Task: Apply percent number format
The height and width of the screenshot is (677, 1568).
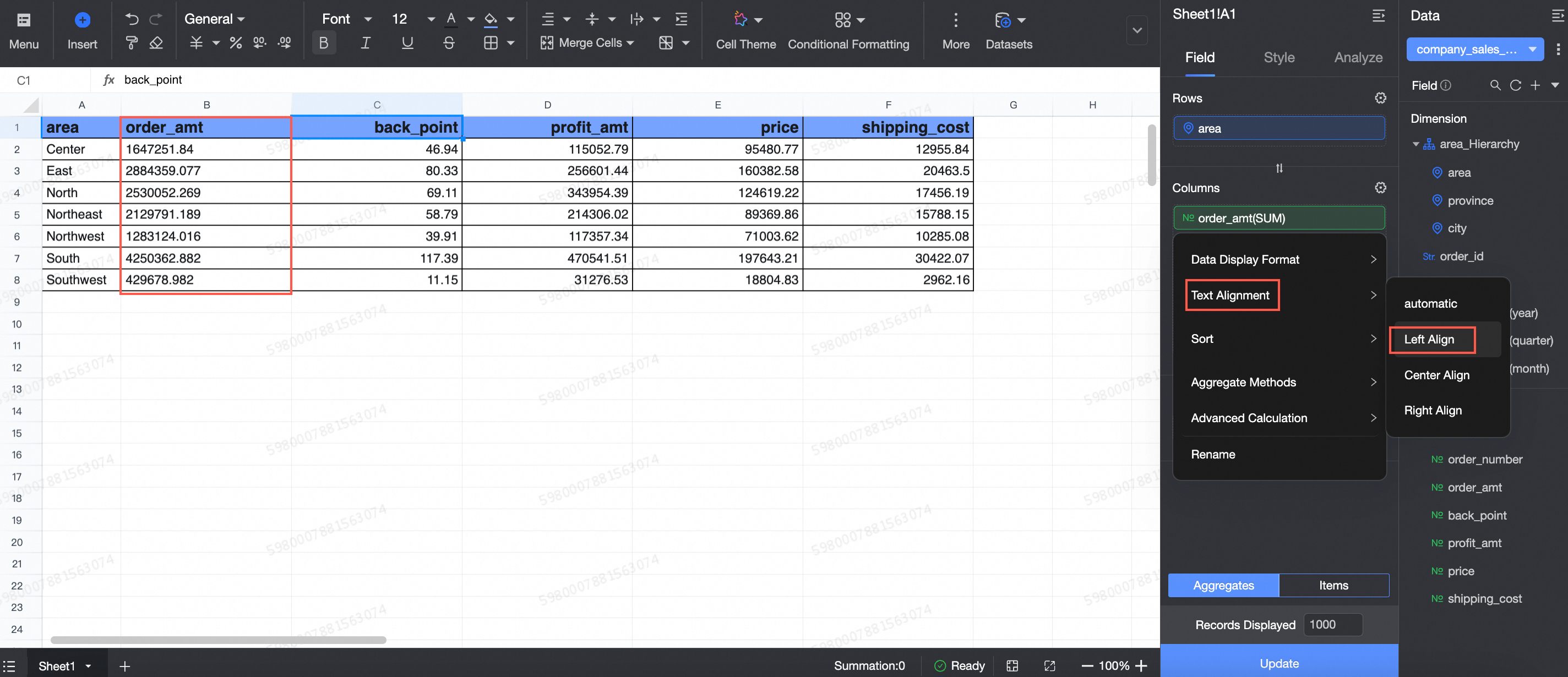Action: (x=236, y=43)
